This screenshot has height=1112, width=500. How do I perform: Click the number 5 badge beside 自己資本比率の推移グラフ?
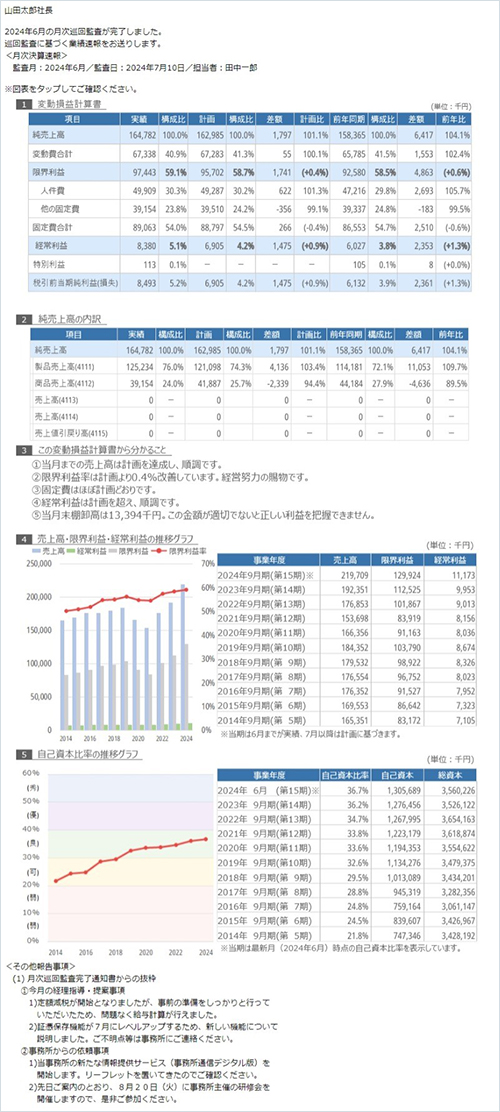tap(24, 755)
